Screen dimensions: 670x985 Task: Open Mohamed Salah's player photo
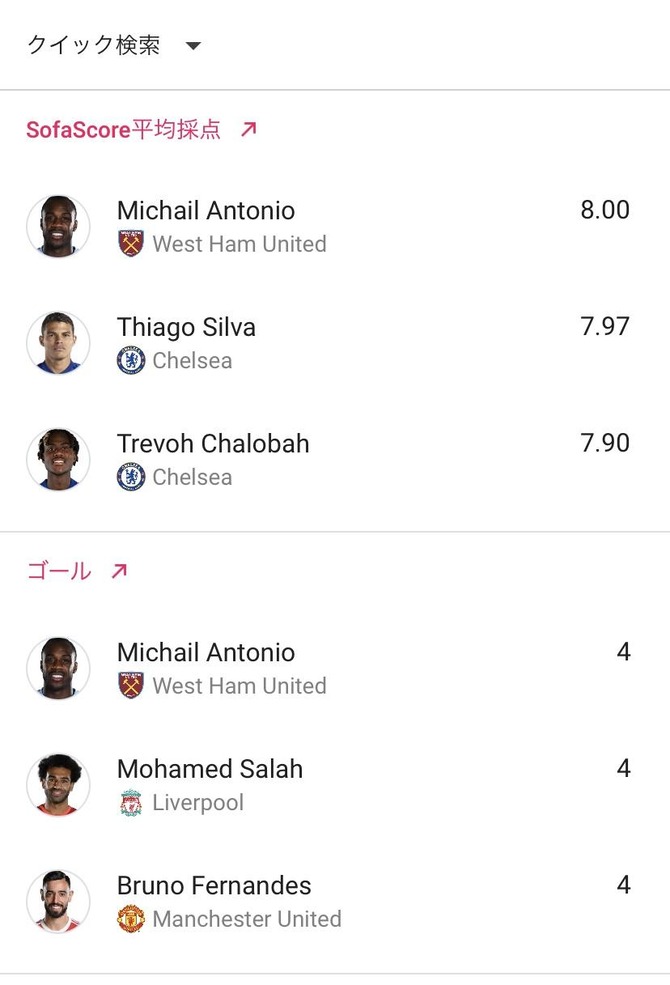(58, 785)
